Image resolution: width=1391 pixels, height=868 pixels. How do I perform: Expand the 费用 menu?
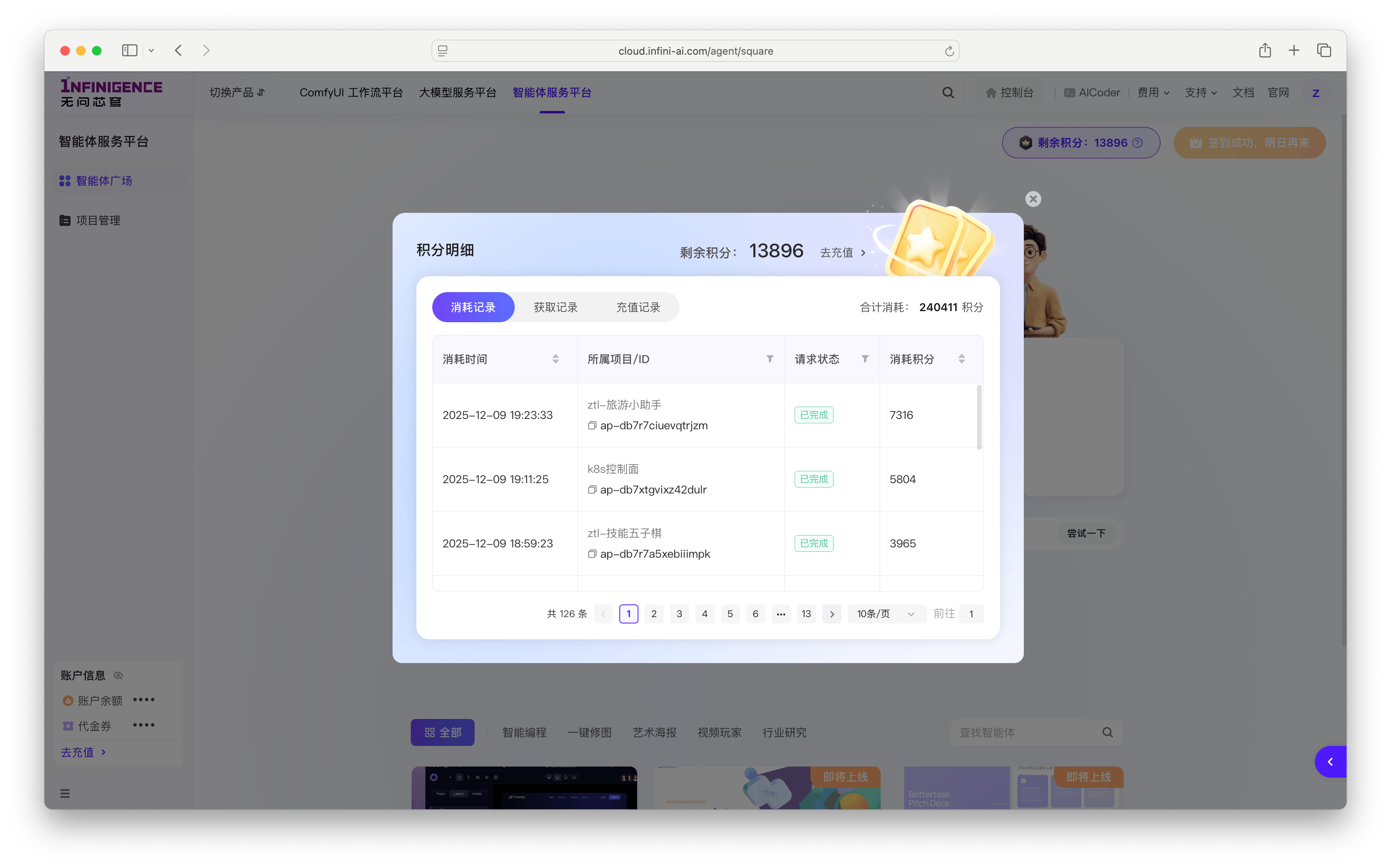coord(1153,92)
